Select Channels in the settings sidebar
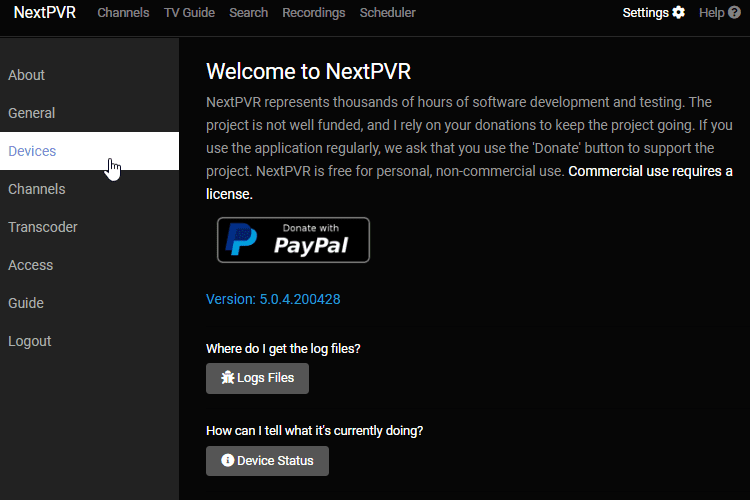 pyautogui.click(x=89, y=189)
